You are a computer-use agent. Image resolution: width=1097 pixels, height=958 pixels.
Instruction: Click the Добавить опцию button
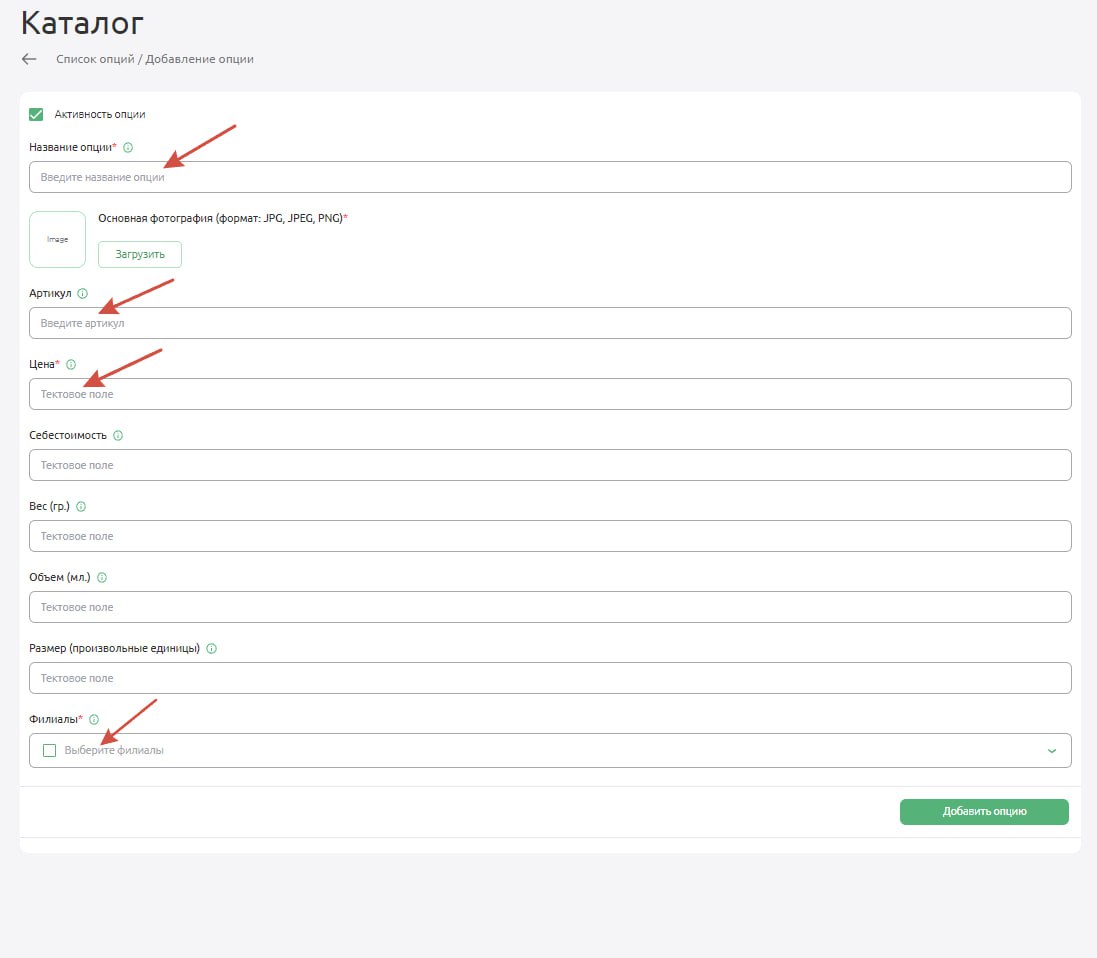click(984, 812)
